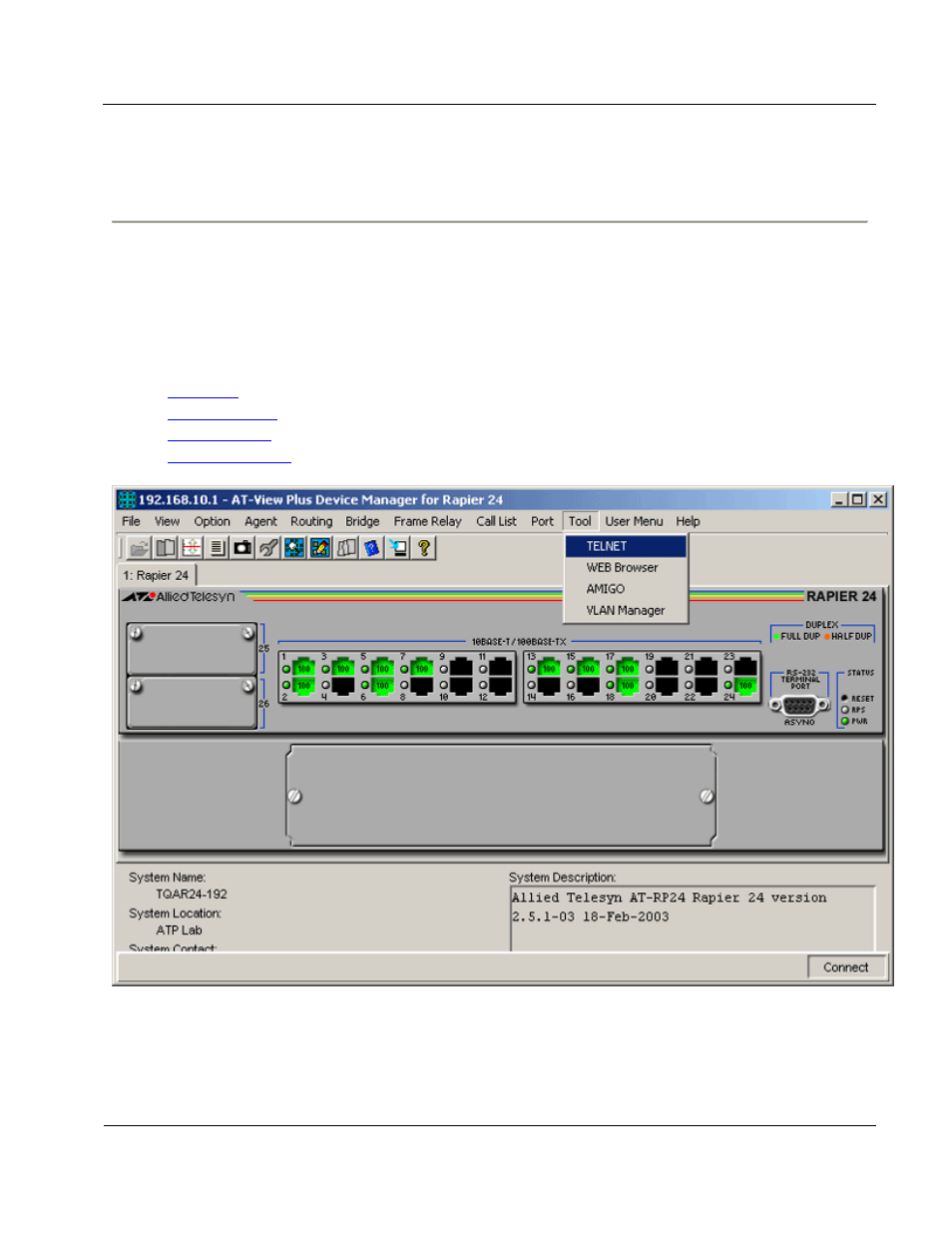This screenshot has height=1233, width=952.
Task: Open the Port menu
Action: pyautogui.click(x=542, y=521)
